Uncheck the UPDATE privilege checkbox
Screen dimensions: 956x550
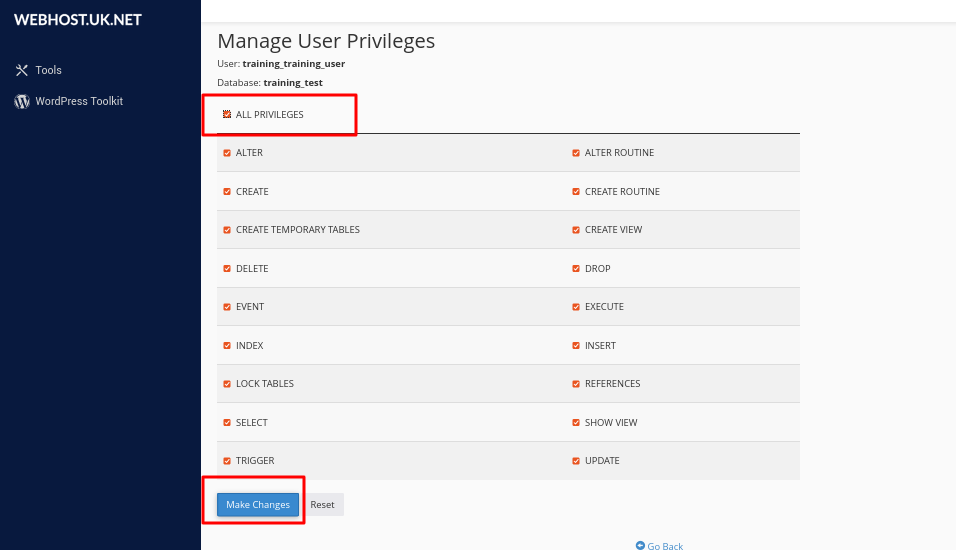(x=576, y=461)
